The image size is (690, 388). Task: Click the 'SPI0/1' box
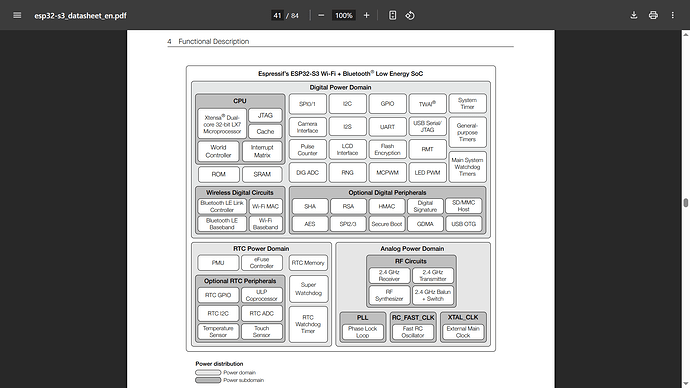(308, 104)
